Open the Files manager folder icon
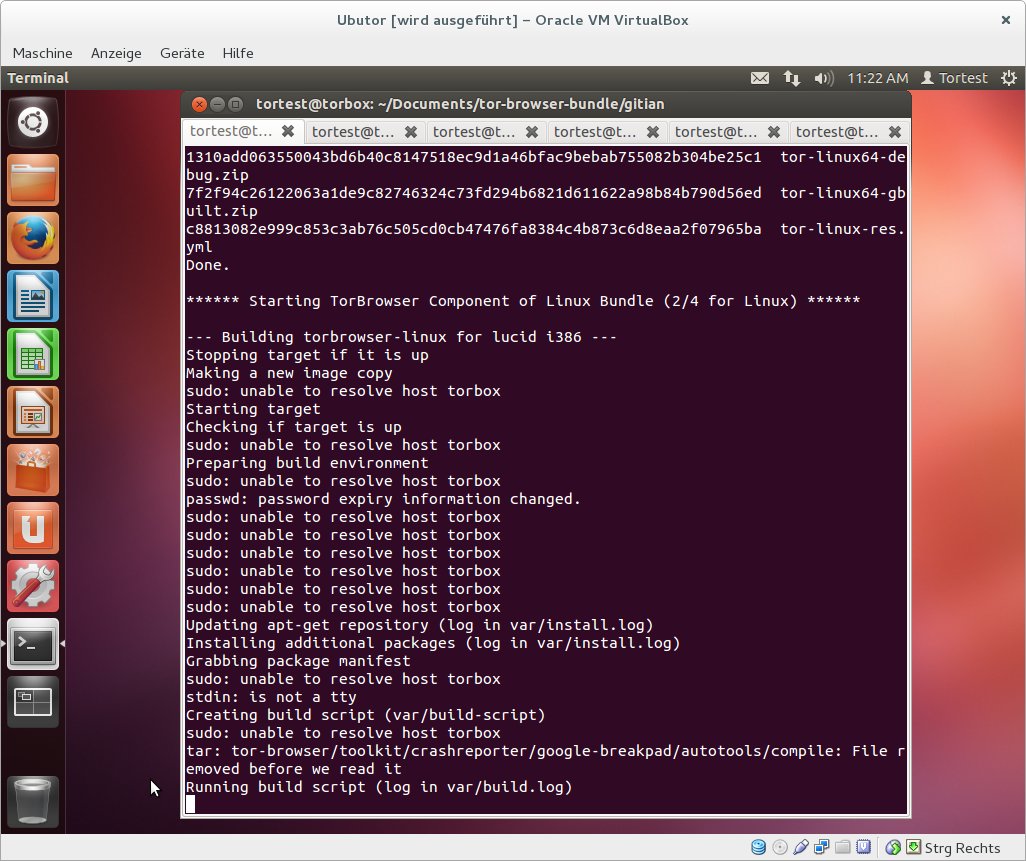 click(33, 181)
